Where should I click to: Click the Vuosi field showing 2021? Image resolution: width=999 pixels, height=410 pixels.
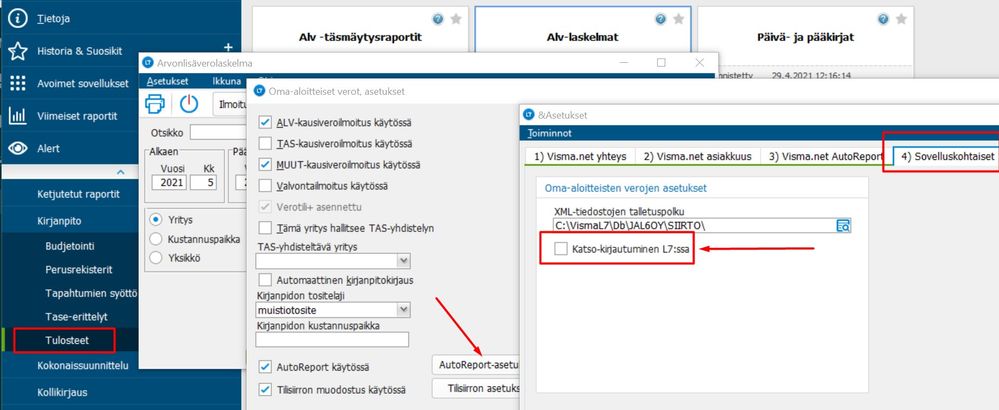169,183
